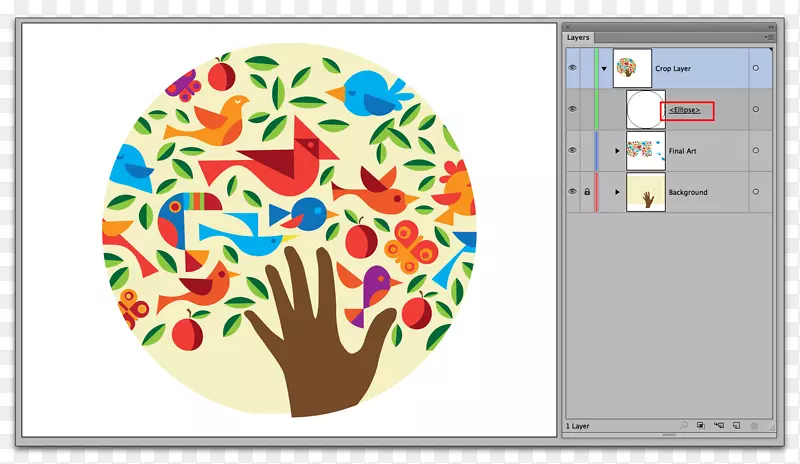Click the Background layer thumbnail

pos(646,192)
